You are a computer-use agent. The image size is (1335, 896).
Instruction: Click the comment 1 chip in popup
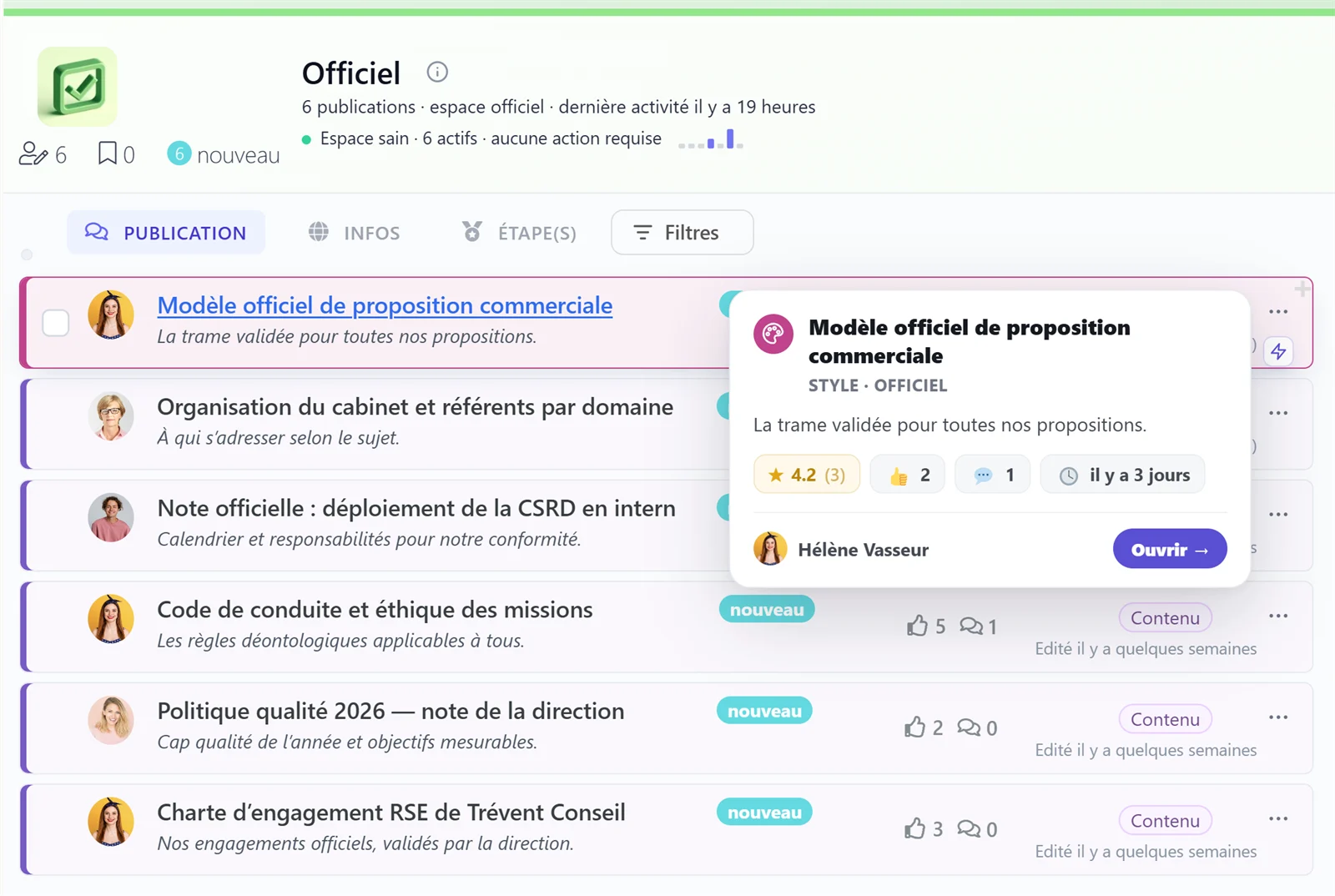coord(992,475)
